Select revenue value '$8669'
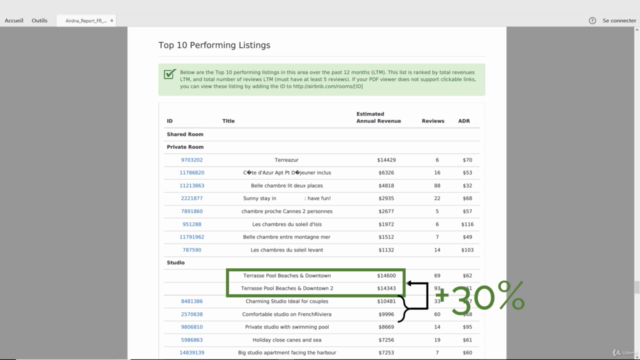 tap(386, 327)
